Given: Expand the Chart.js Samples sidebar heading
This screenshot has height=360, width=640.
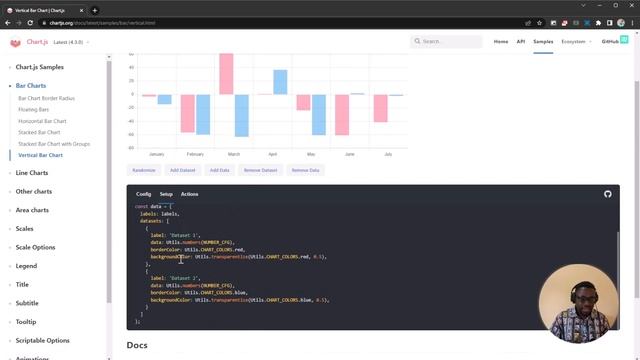Looking at the screenshot, I should (x=39, y=67).
